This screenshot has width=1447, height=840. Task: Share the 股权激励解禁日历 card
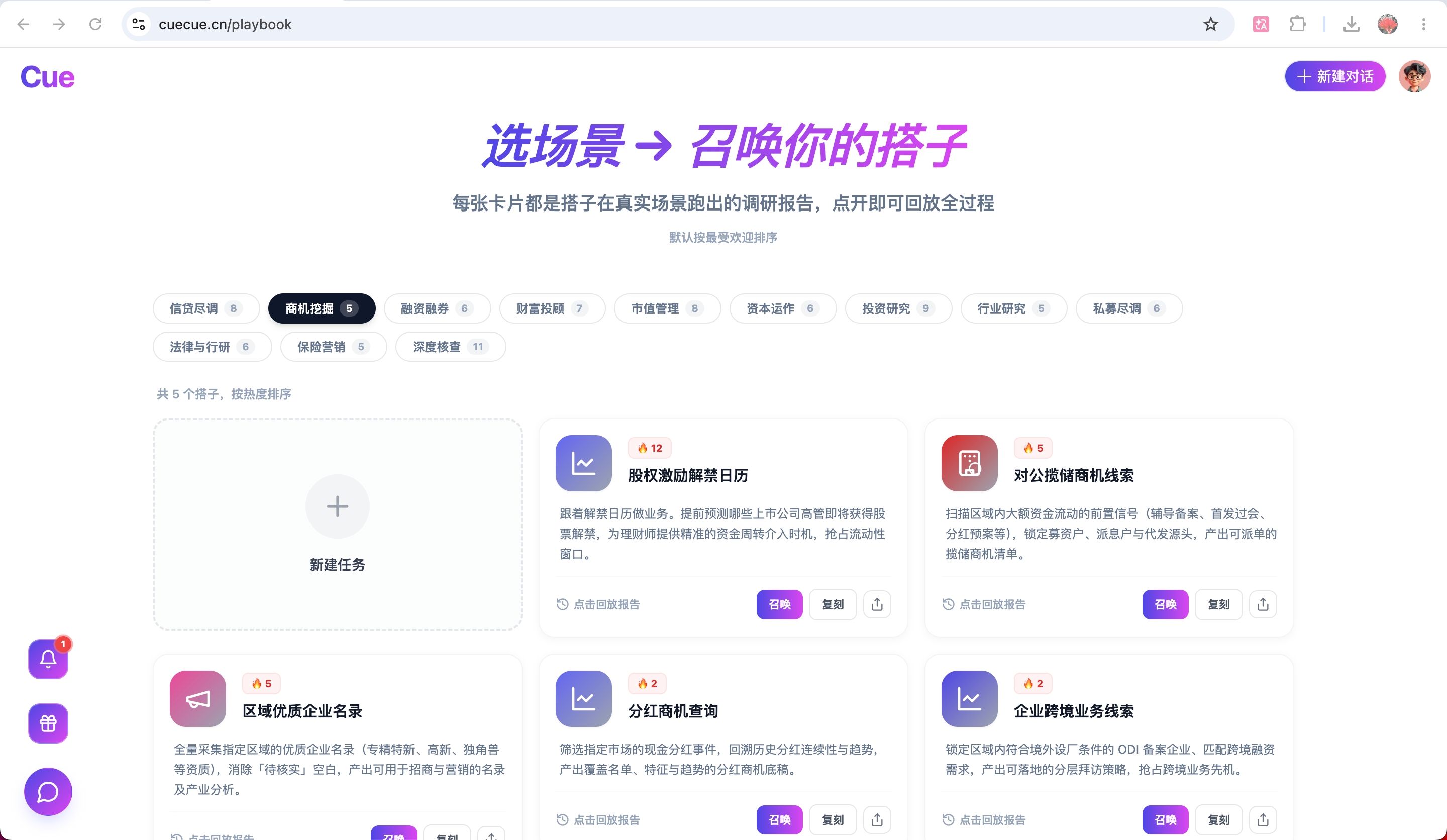point(877,604)
